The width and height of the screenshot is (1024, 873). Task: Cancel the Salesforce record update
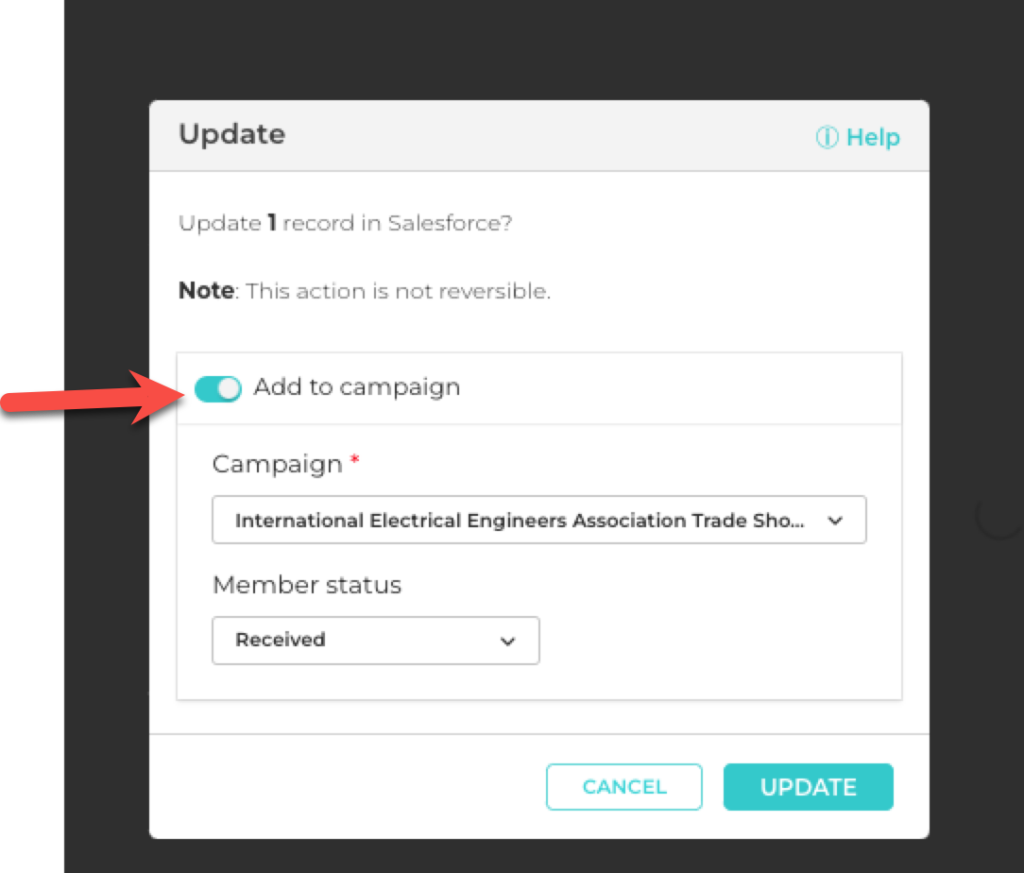(624, 787)
